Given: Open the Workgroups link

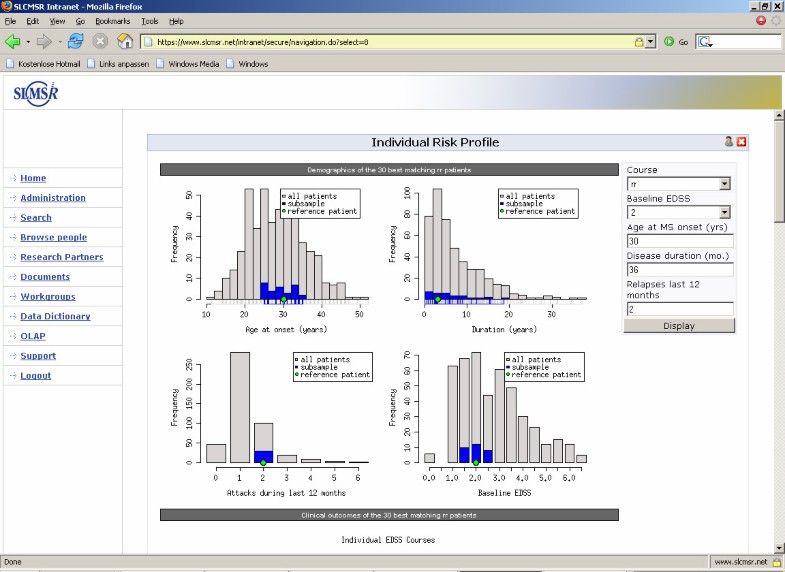Looking at the screenshot, I should pos(48,297).
